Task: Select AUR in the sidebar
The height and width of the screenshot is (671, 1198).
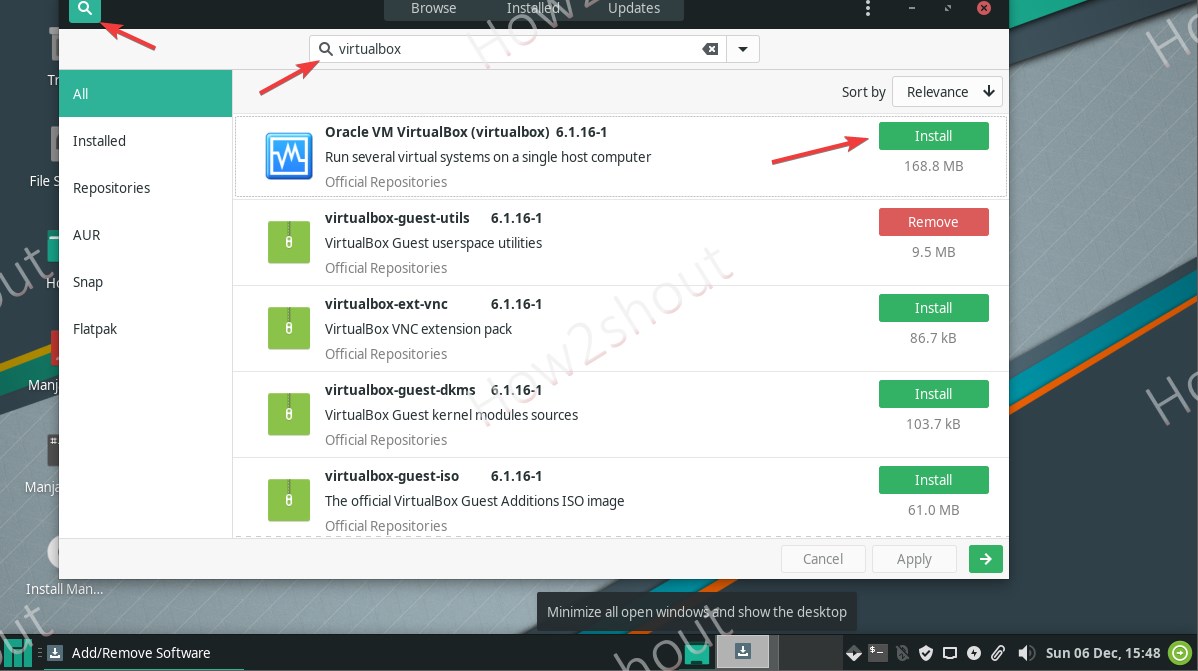Action: pos(145,235)
